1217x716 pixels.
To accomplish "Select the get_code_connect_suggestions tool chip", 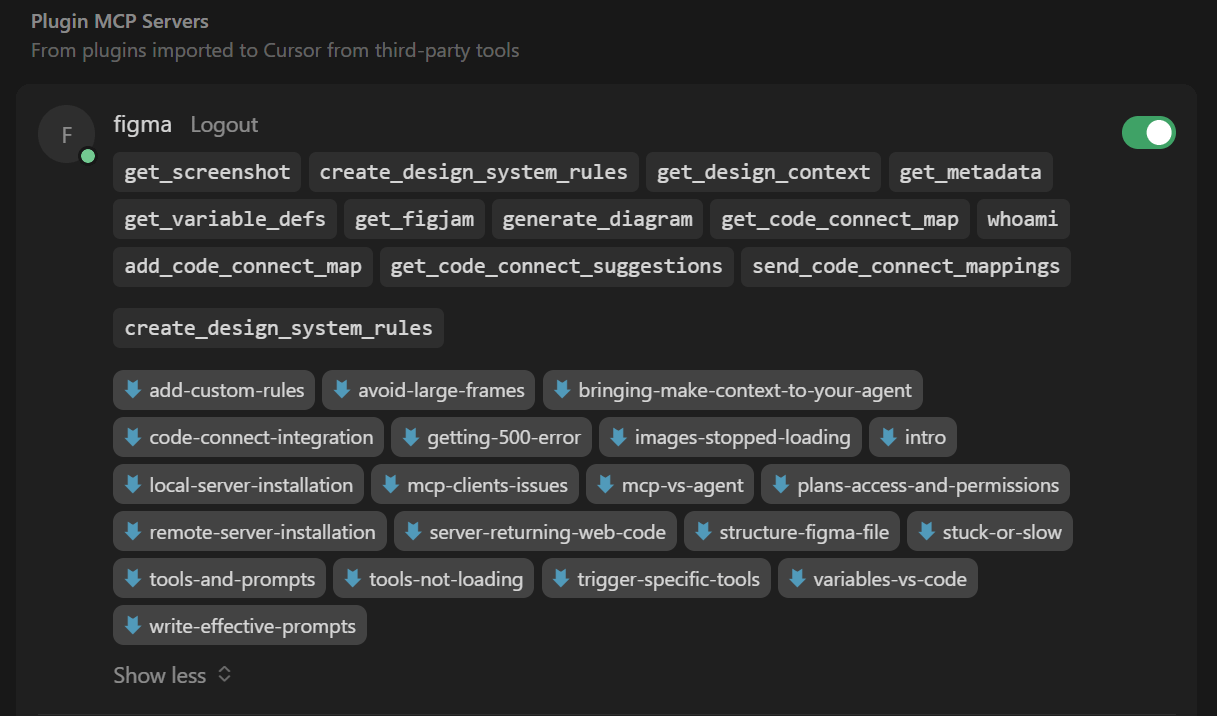I will pyautogui.click(x=556, y=266).
